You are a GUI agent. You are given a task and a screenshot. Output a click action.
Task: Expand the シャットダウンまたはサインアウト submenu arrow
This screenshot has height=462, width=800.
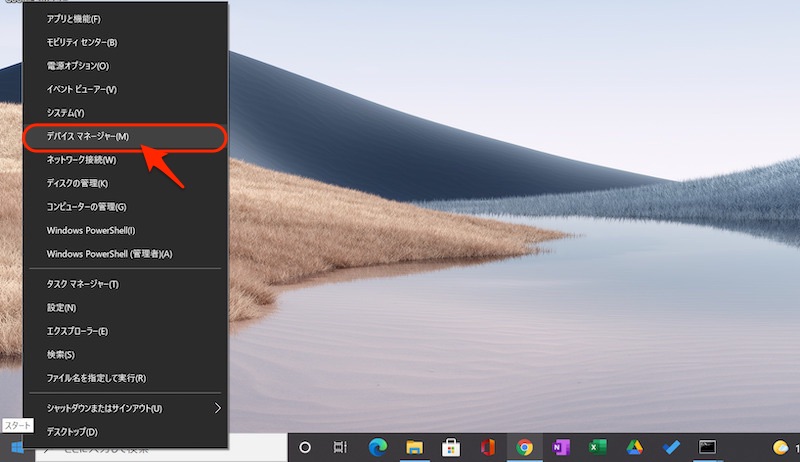coord(218,408)
